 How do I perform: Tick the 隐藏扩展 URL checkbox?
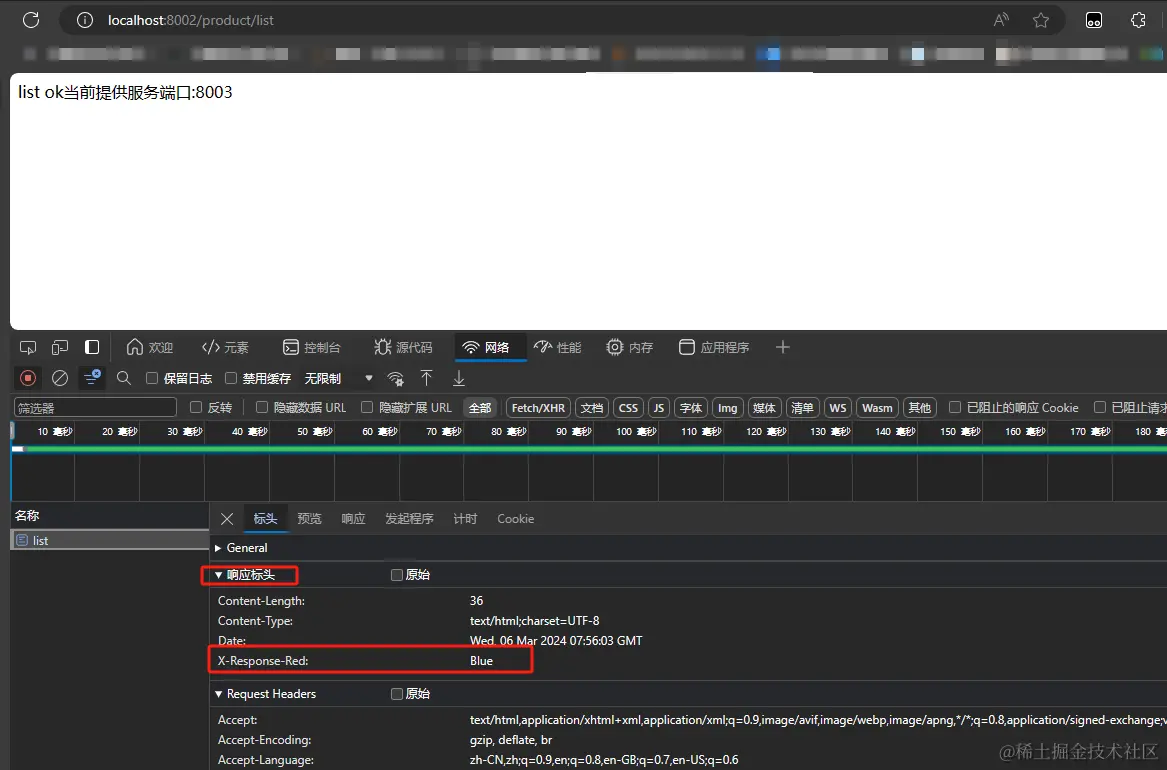(367, 407)
